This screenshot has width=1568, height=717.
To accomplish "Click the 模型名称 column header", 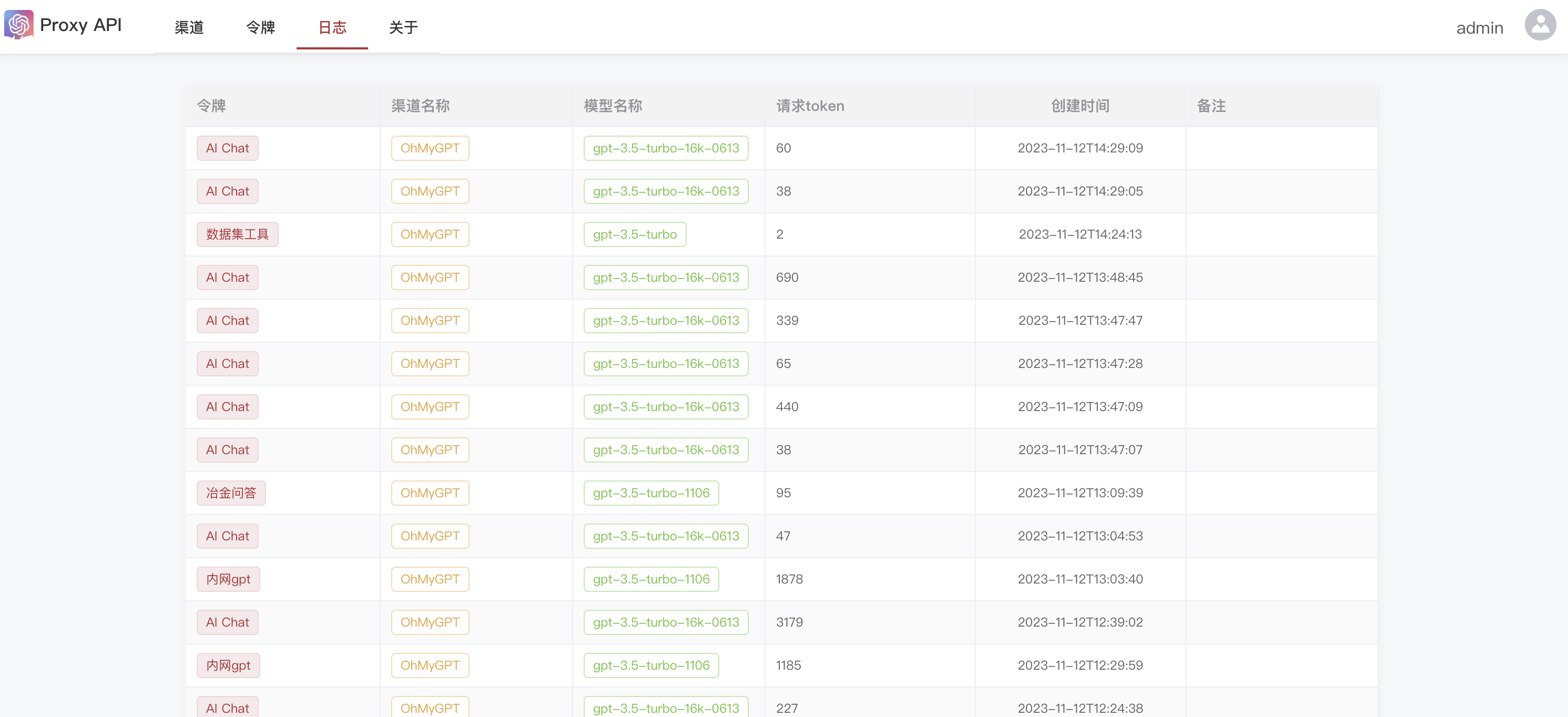I will point(613,106).
